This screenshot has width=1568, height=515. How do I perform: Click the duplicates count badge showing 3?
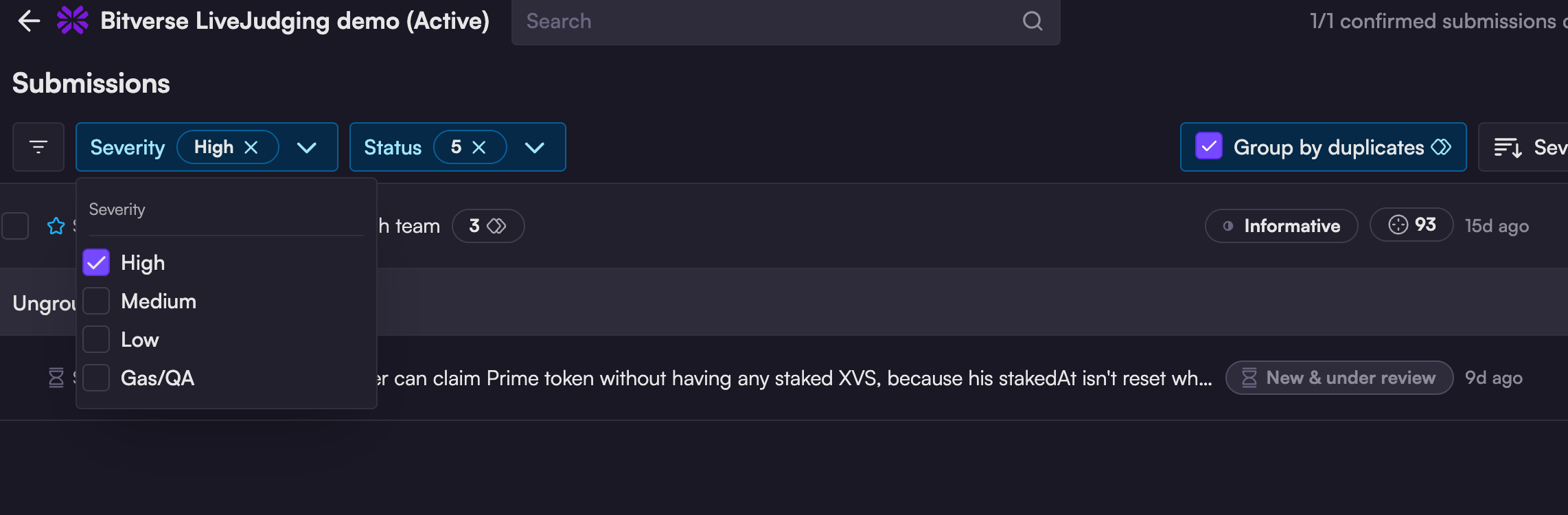pos(487,226)
